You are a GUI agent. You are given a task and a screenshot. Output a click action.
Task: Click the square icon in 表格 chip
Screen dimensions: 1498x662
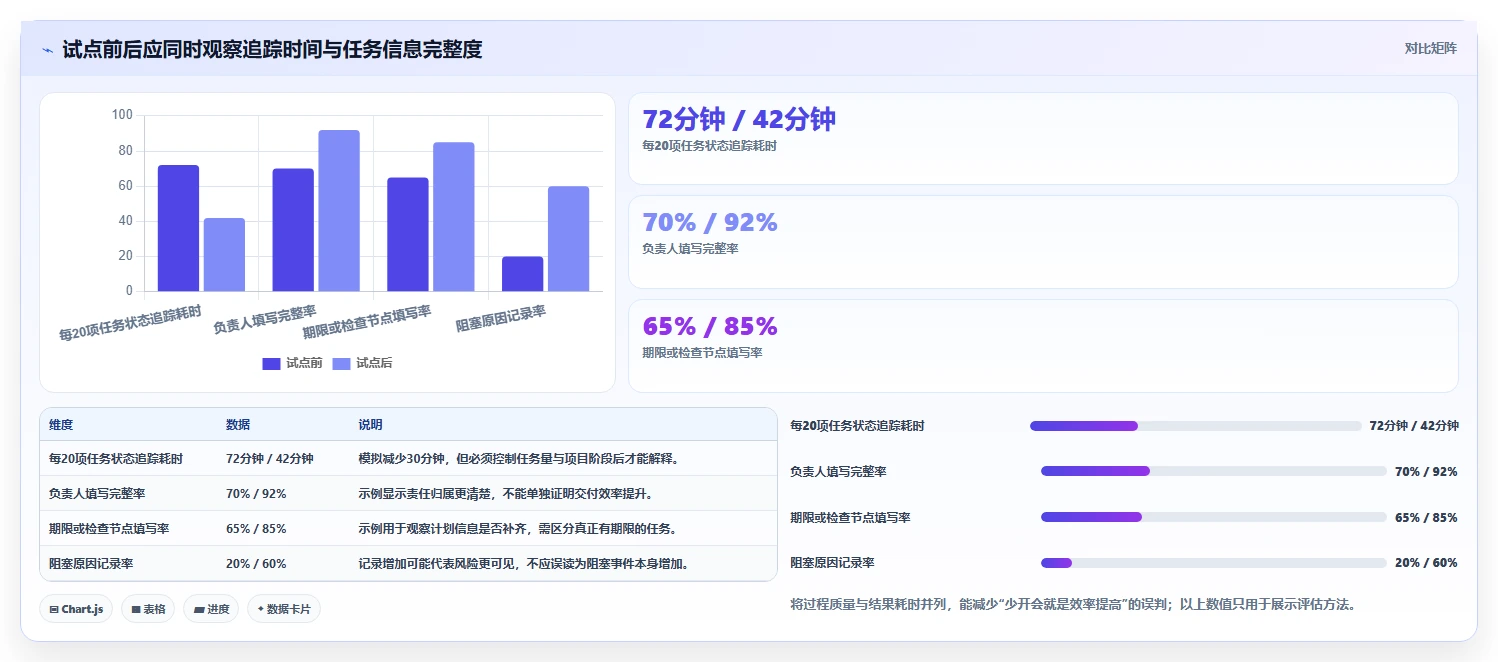(136, 609)
